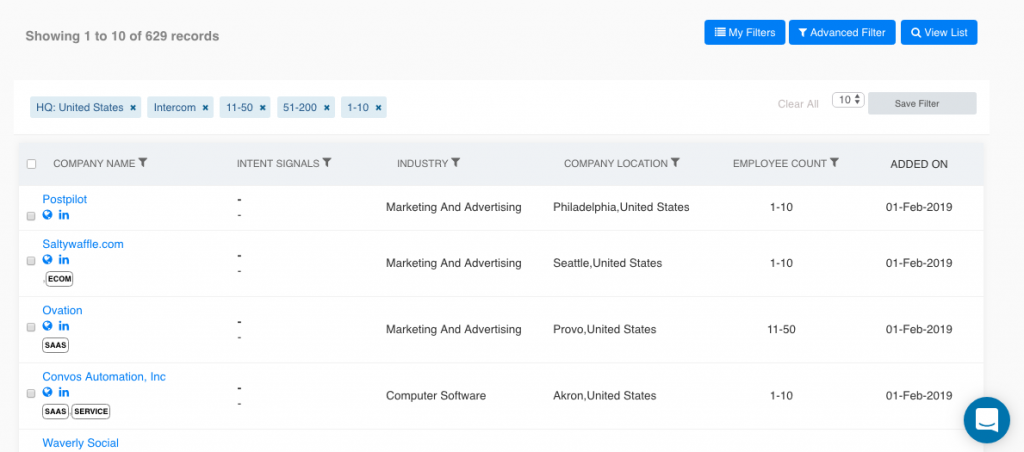1024x452 pixels.
Task: Check the Ovation row checkbox
Action: (x=31, y=327)
